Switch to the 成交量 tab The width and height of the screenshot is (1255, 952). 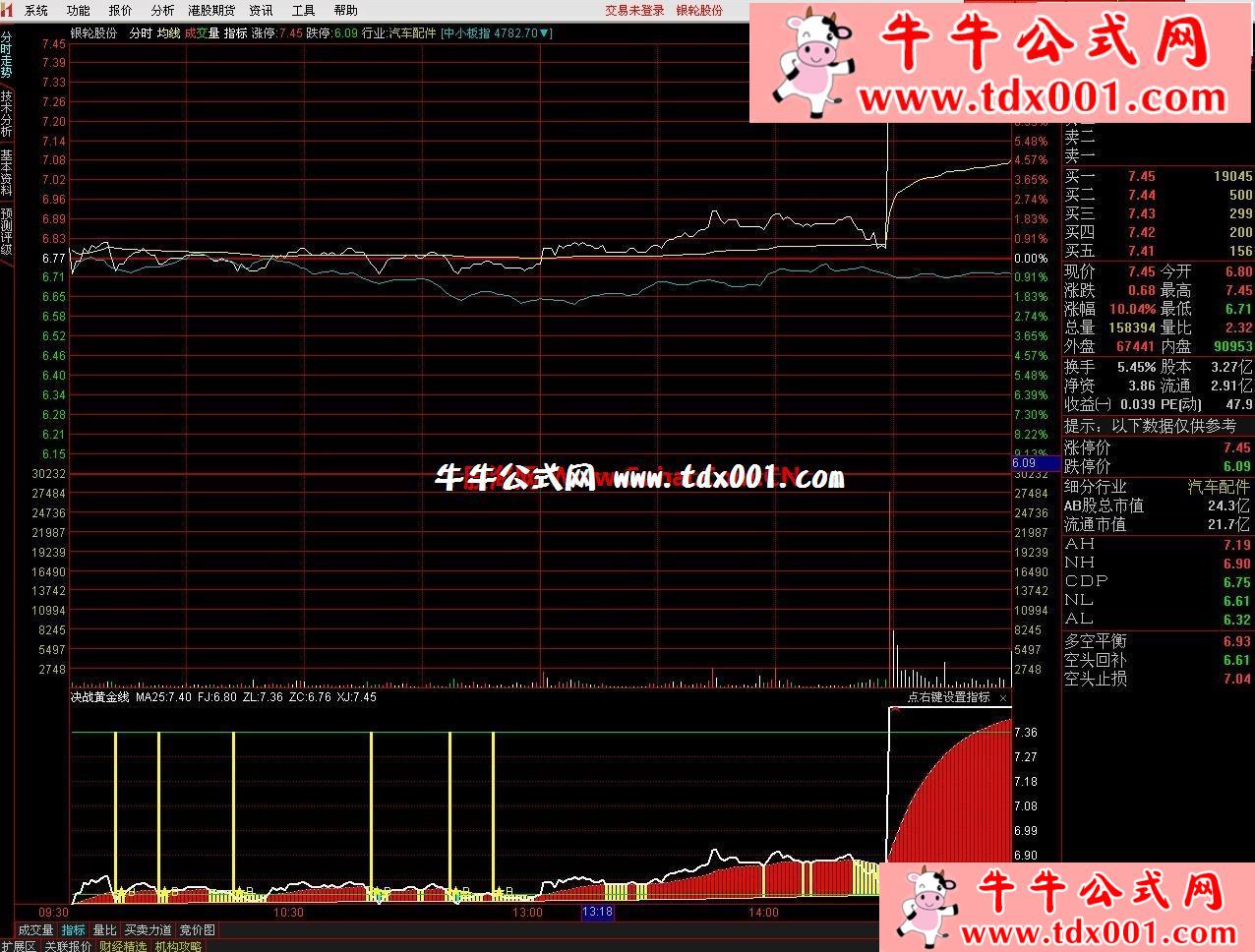tap(36, 930)
